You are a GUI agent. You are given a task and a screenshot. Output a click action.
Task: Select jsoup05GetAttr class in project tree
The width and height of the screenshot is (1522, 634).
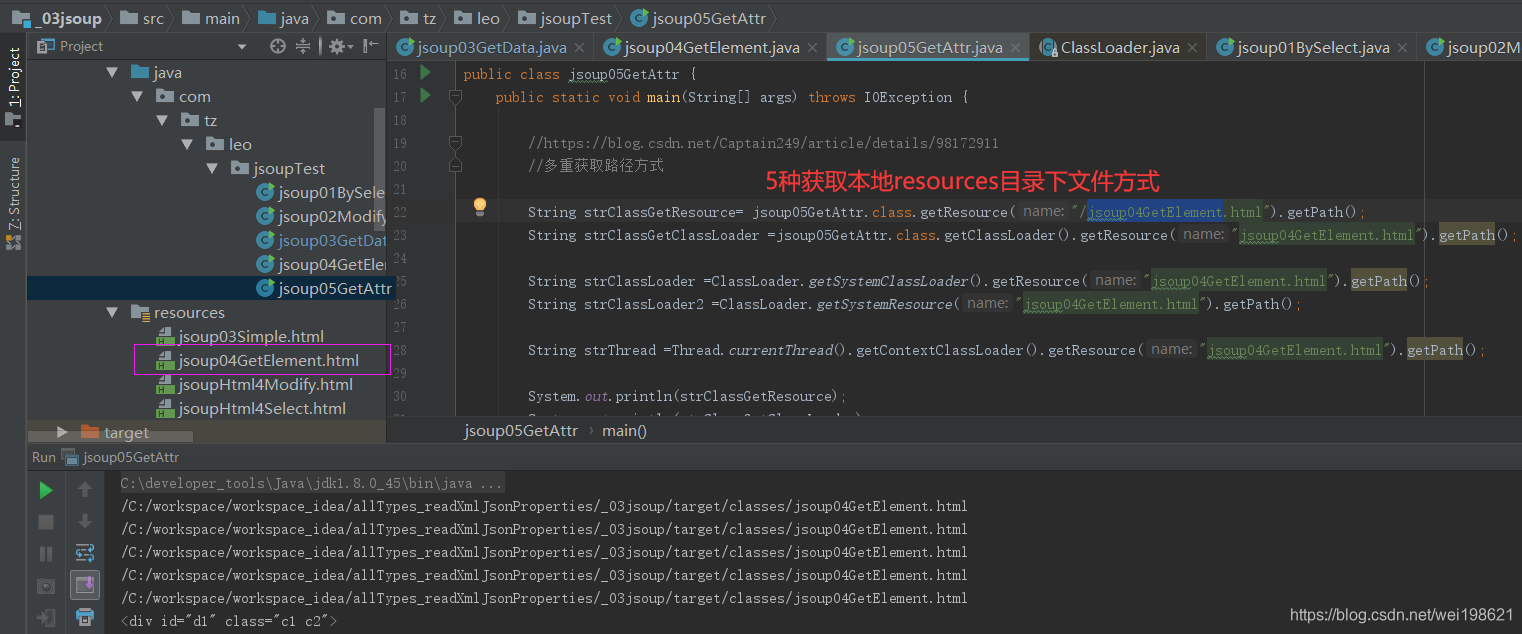(x=324, y=288)
